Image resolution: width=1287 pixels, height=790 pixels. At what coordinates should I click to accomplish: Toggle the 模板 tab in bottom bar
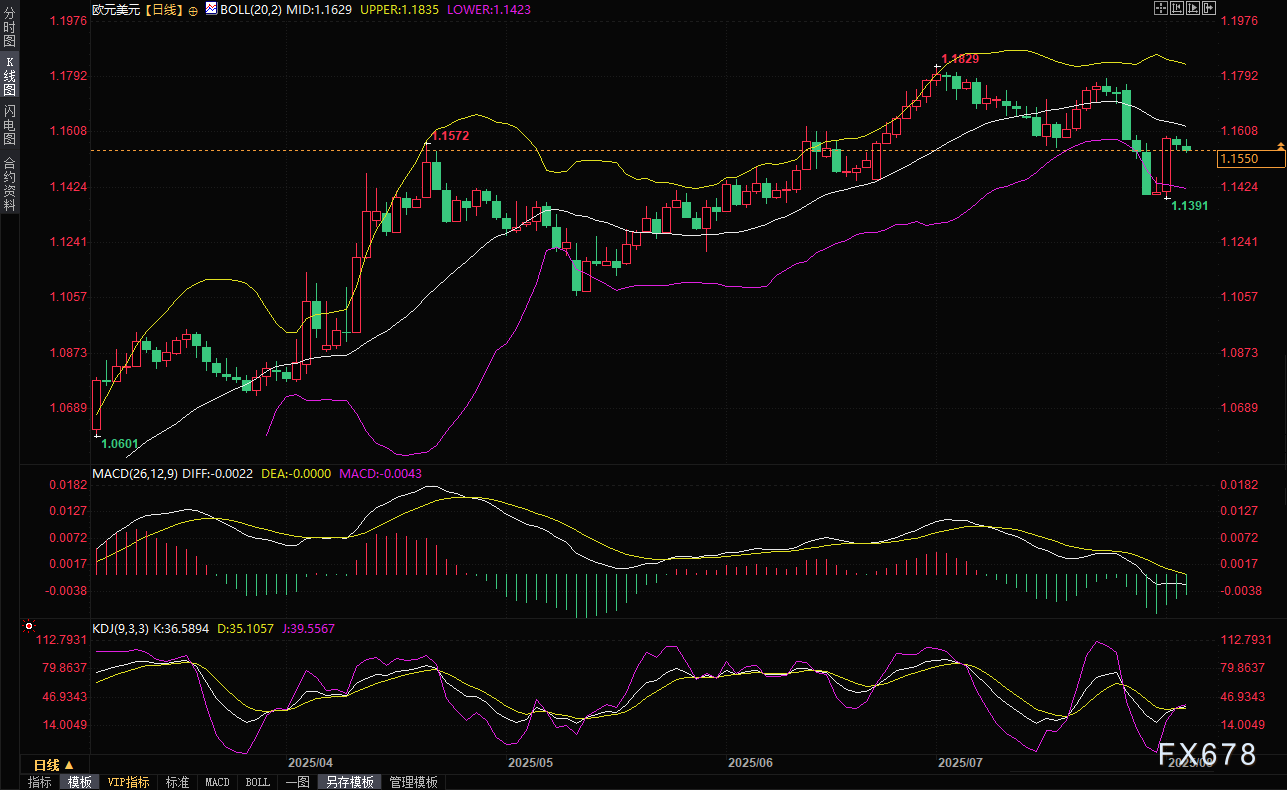coord(79,782)
